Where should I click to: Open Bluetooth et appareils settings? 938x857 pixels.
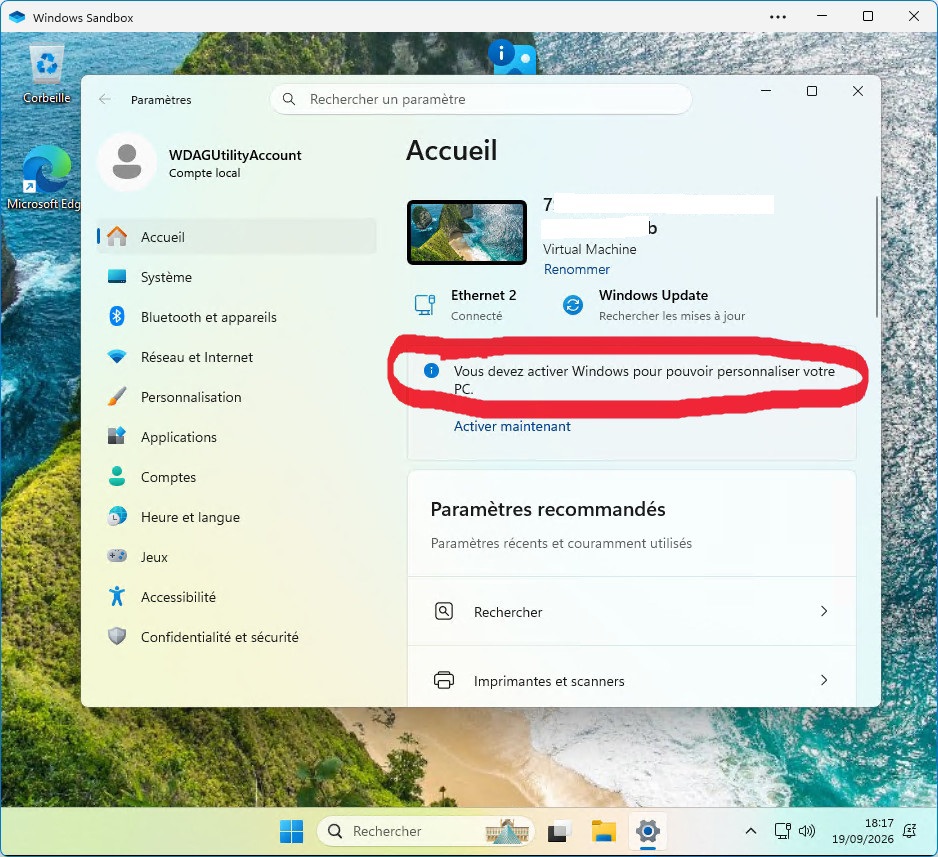point(236,317)
